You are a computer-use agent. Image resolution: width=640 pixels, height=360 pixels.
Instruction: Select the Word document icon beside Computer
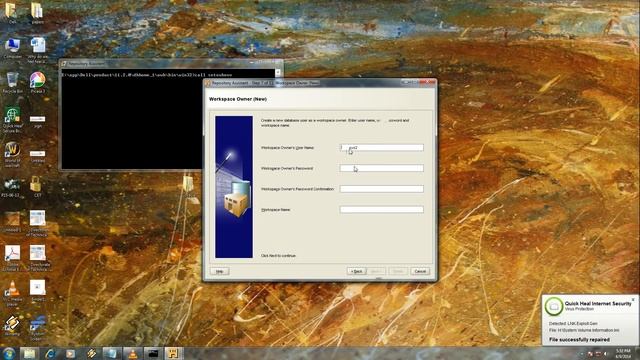click(38, 50)
